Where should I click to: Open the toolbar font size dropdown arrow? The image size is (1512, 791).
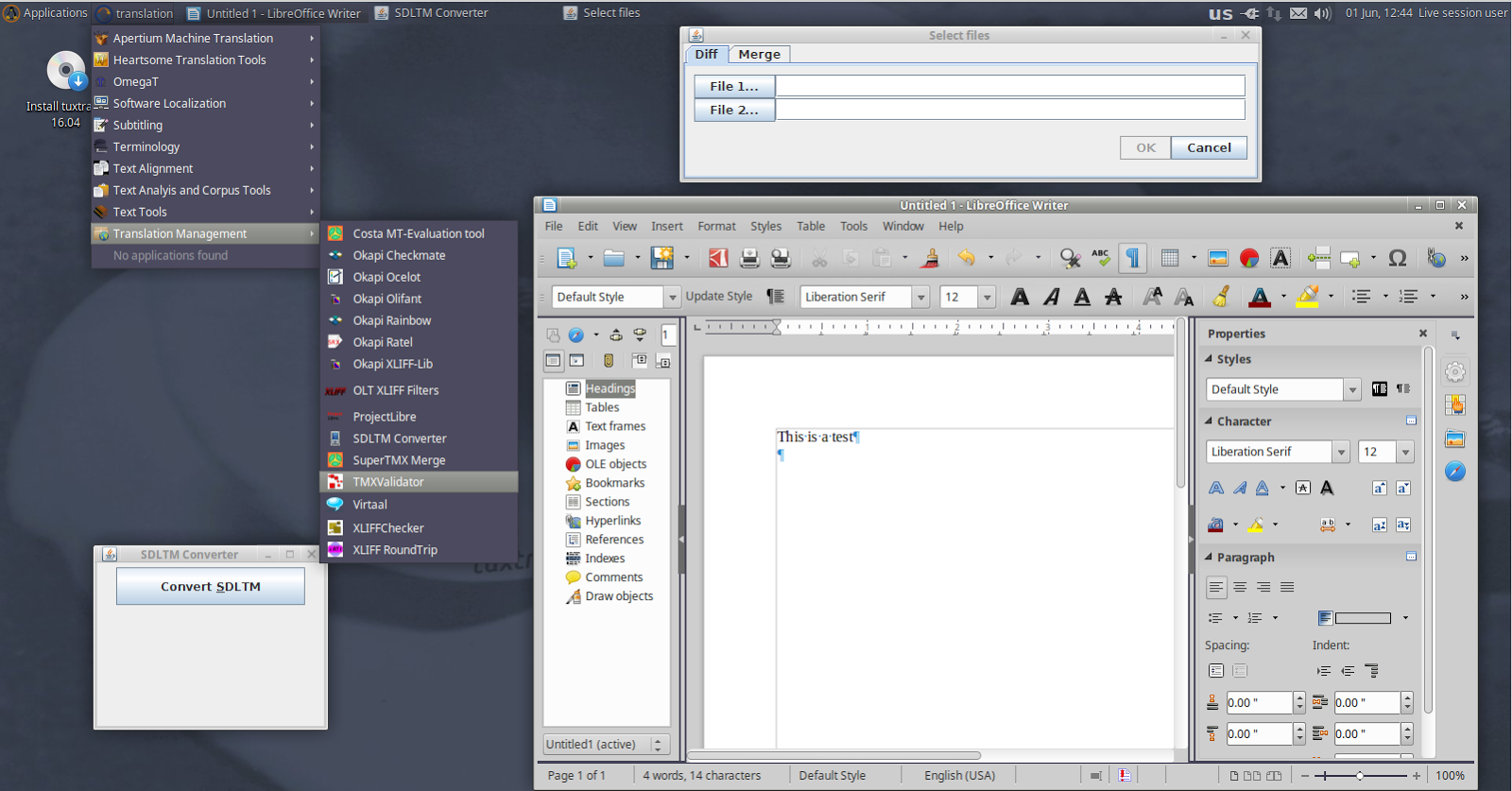(987, 297)
